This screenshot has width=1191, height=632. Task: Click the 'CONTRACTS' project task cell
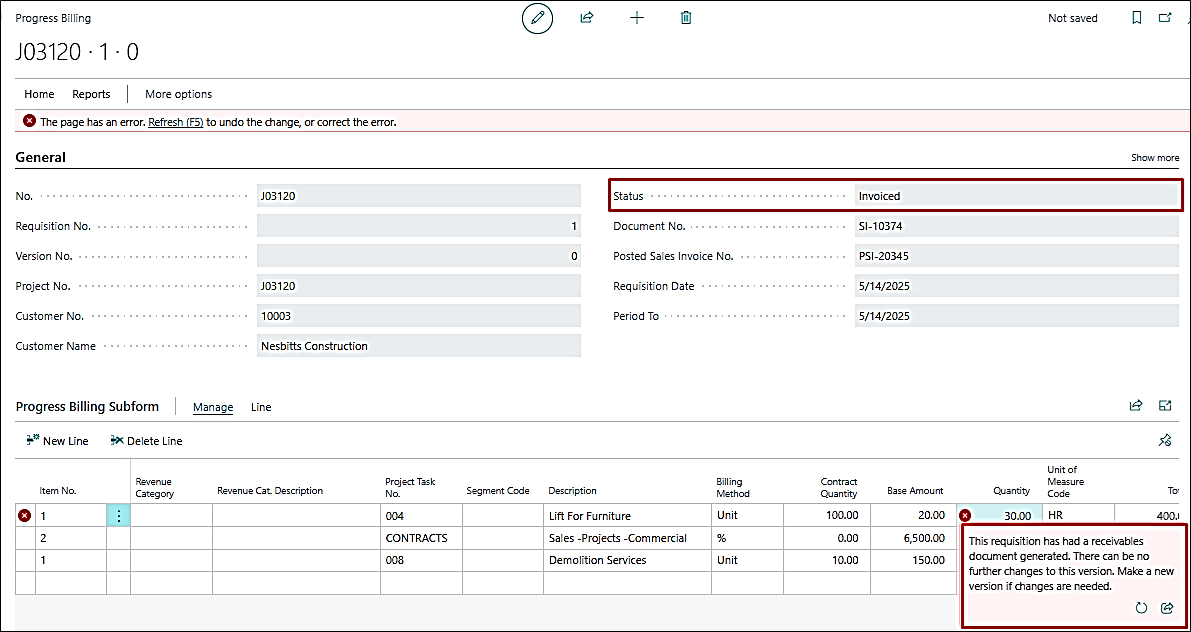[422, 539]
